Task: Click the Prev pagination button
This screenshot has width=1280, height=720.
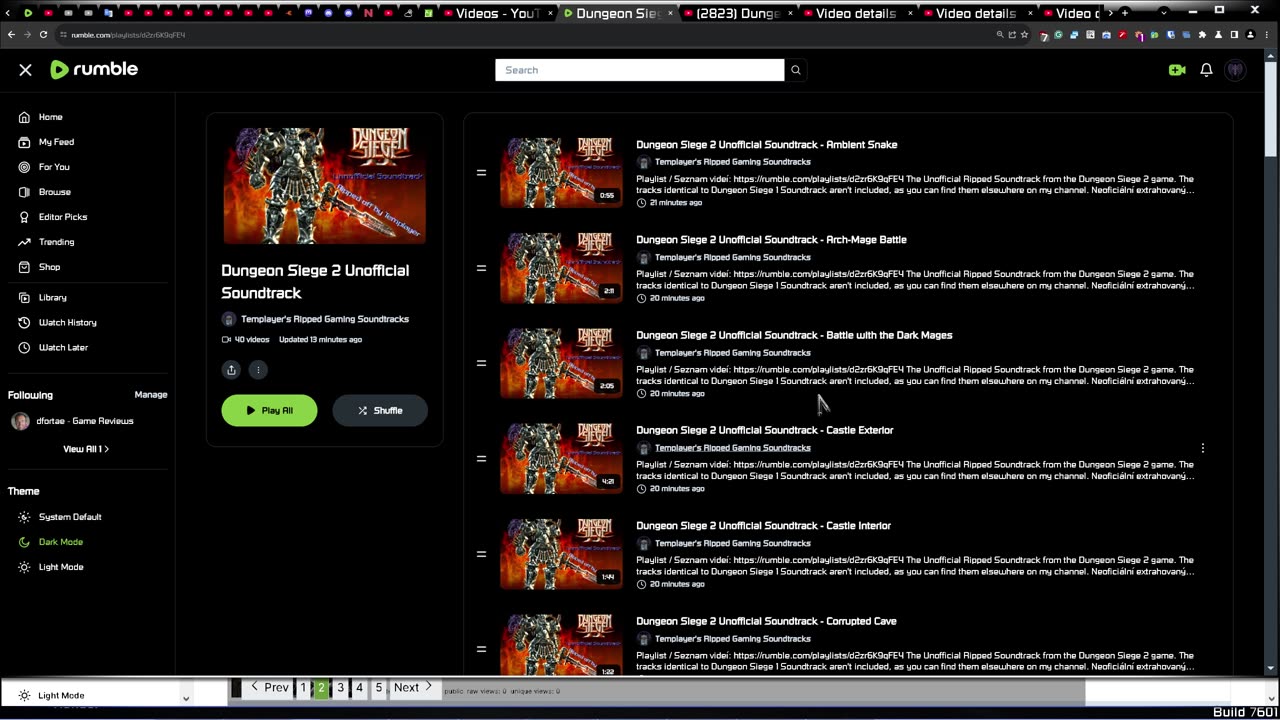Action: [x=269, y=688]
